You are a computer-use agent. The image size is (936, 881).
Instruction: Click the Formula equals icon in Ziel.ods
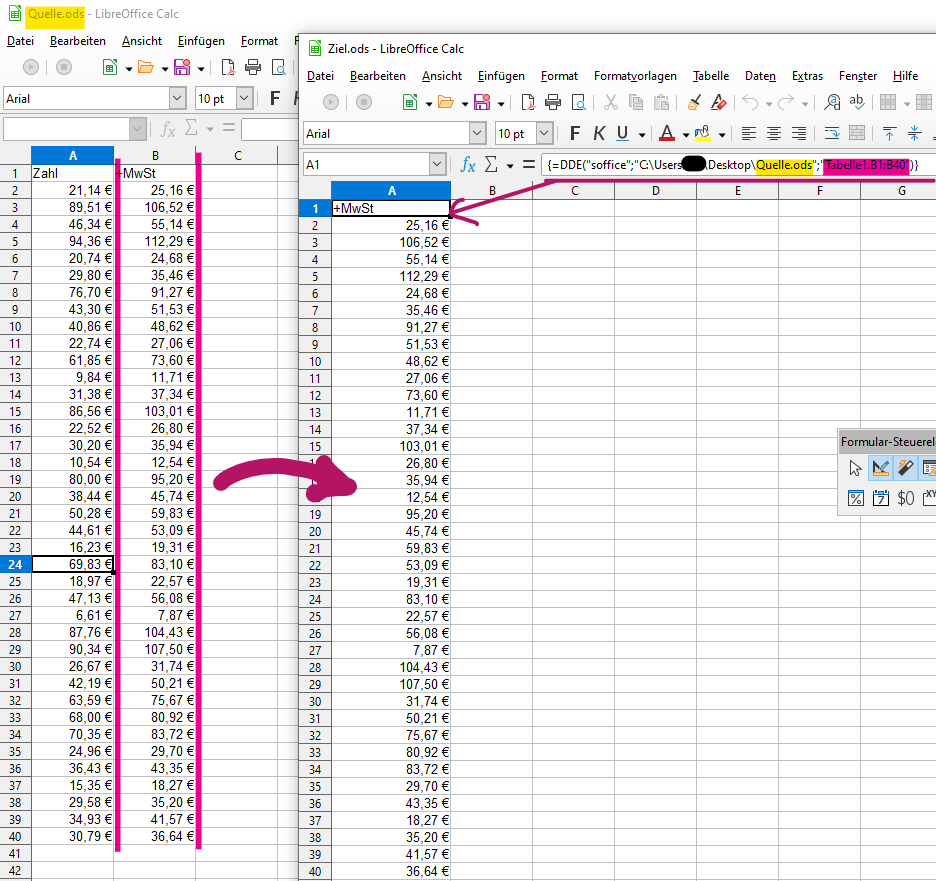[x=528, y=164]
